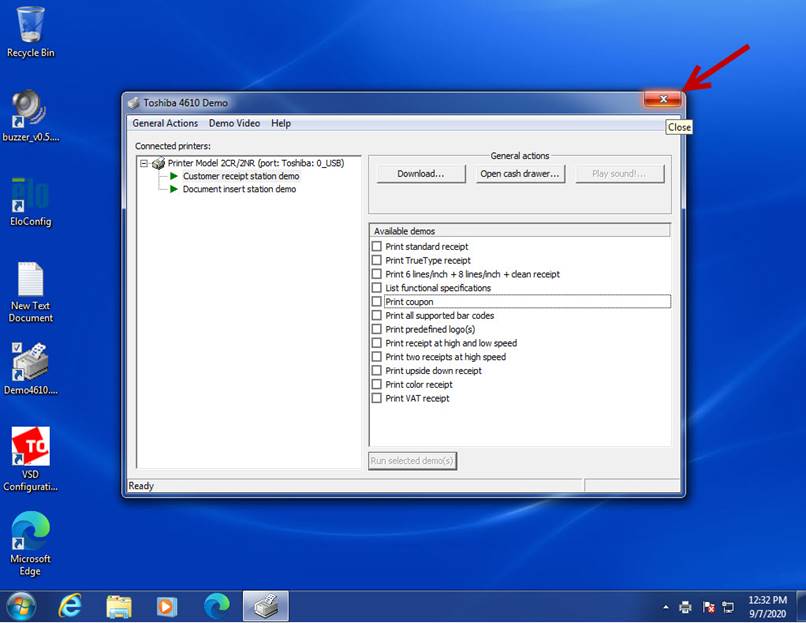Open Microsoft Edge desktop shortcut
806x623 pixels.
(30, 532)
